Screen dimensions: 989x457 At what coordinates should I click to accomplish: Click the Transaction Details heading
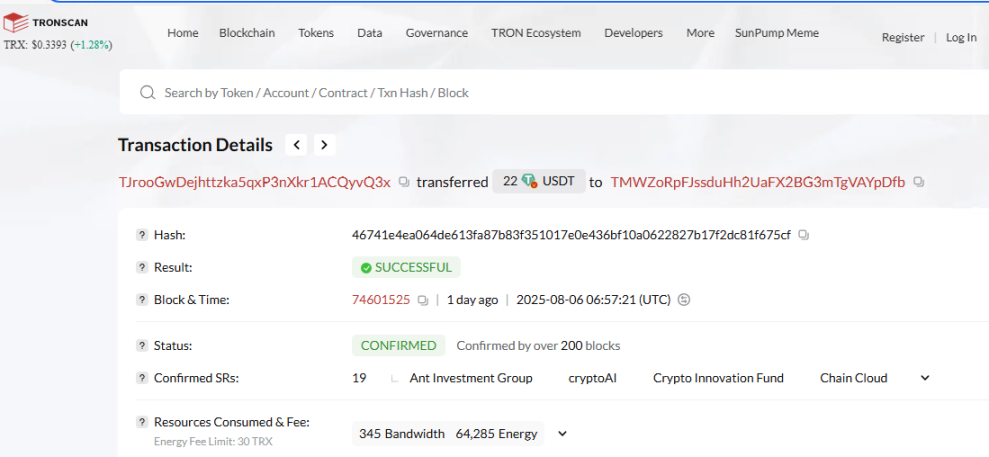(196, 145)
